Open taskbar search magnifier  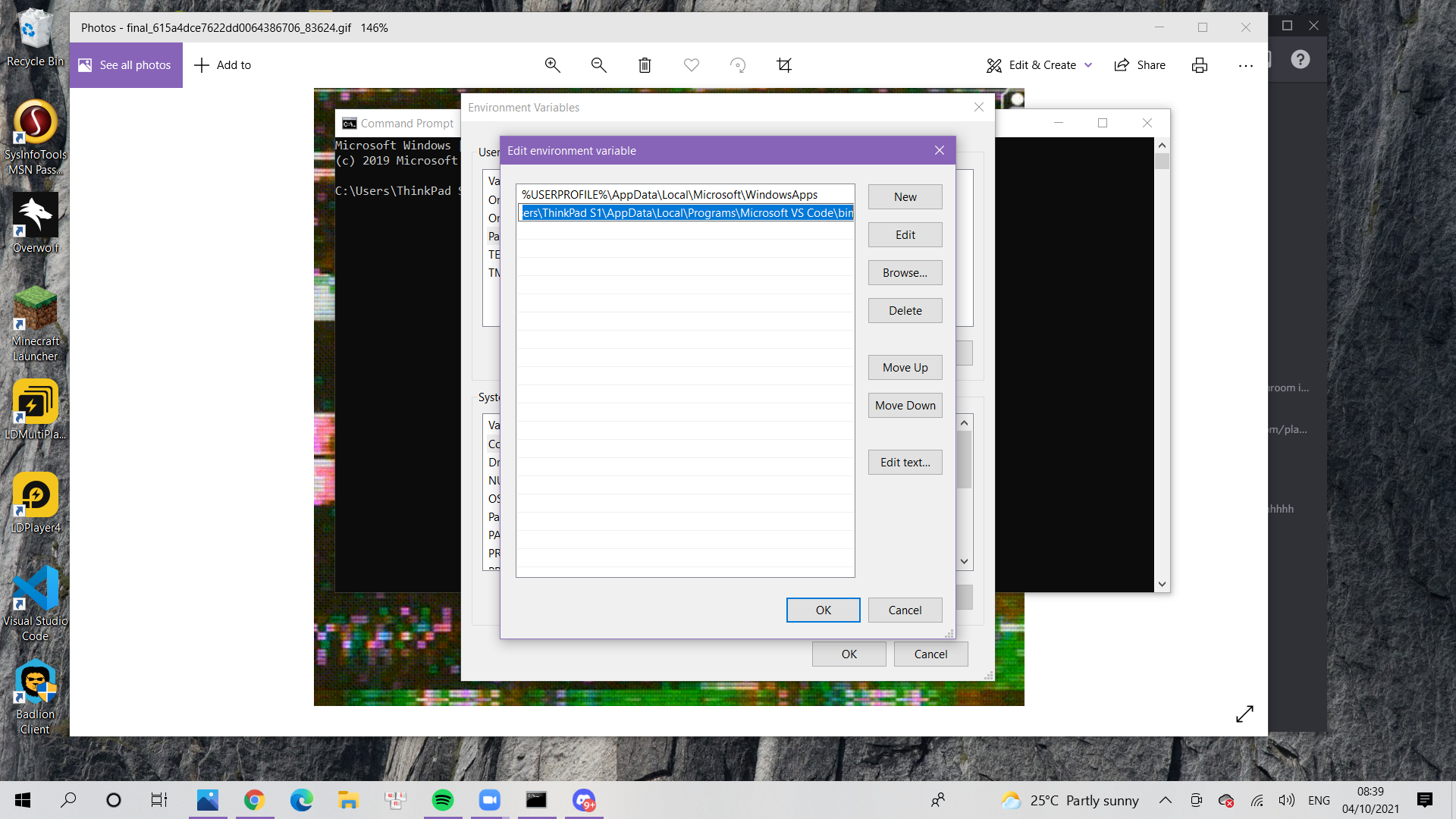pos(68,800)
